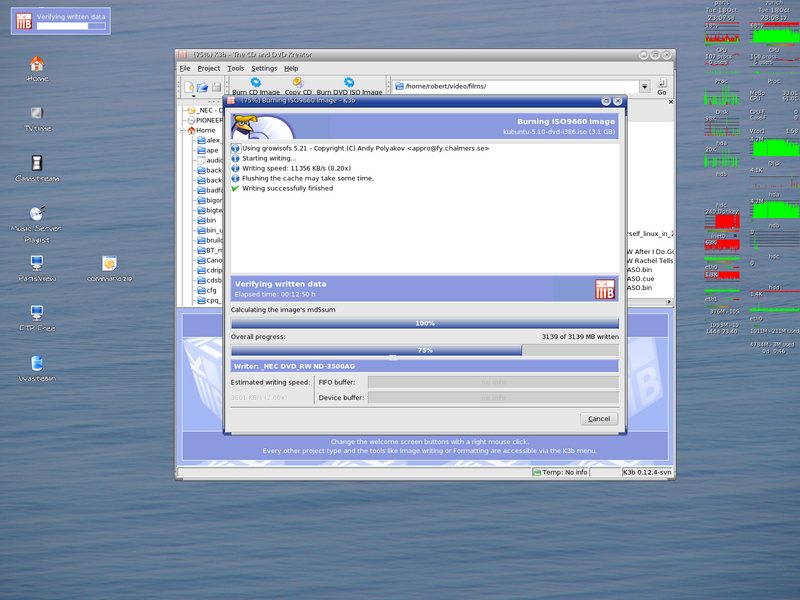Select the FTP Free desktop icon

(37, 318)
